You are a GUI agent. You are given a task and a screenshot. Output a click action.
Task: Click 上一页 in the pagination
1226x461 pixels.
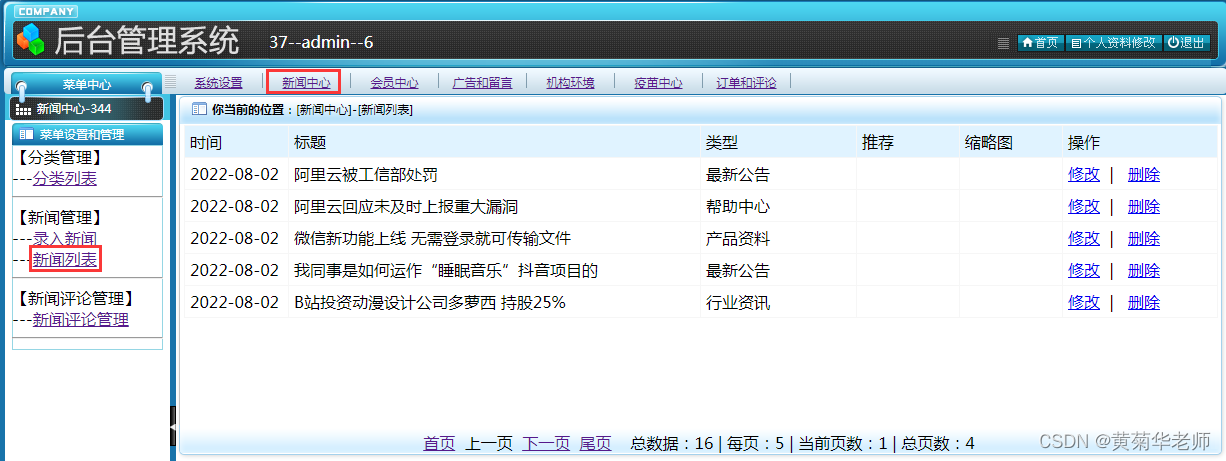tap(489, 444)
